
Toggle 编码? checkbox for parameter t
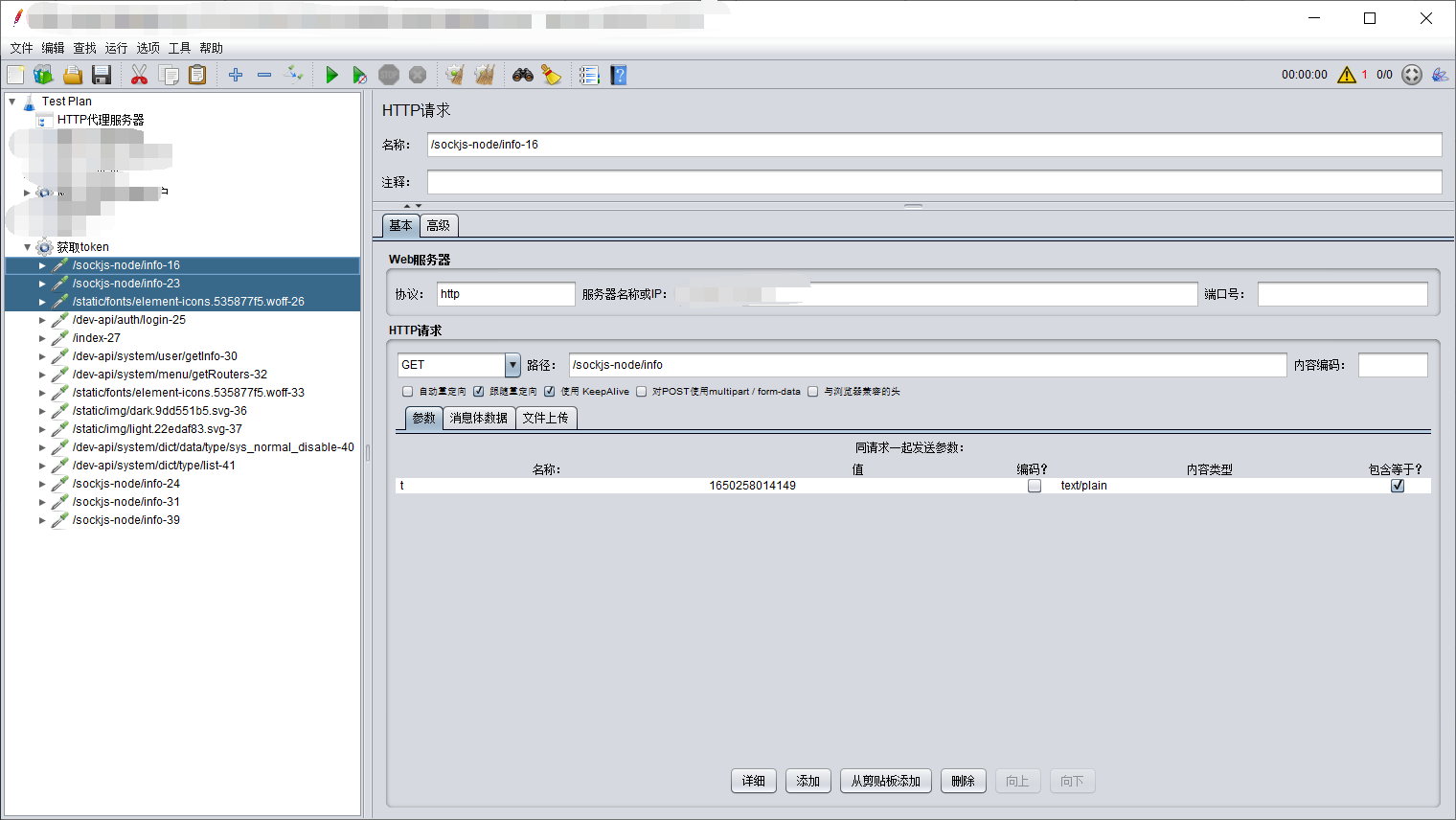click(1035, 486)
